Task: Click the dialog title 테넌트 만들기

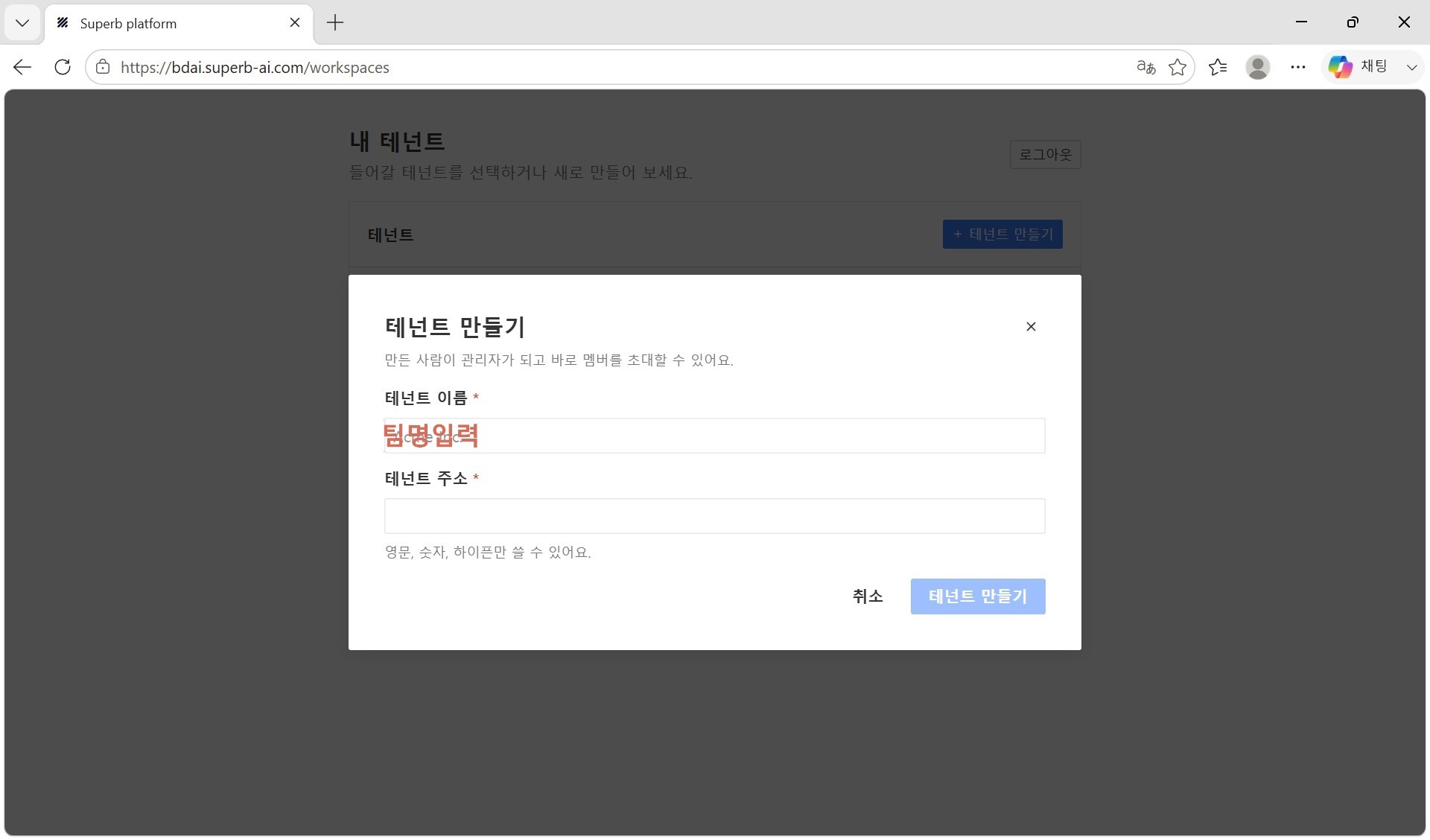Action: coord(455,327)
